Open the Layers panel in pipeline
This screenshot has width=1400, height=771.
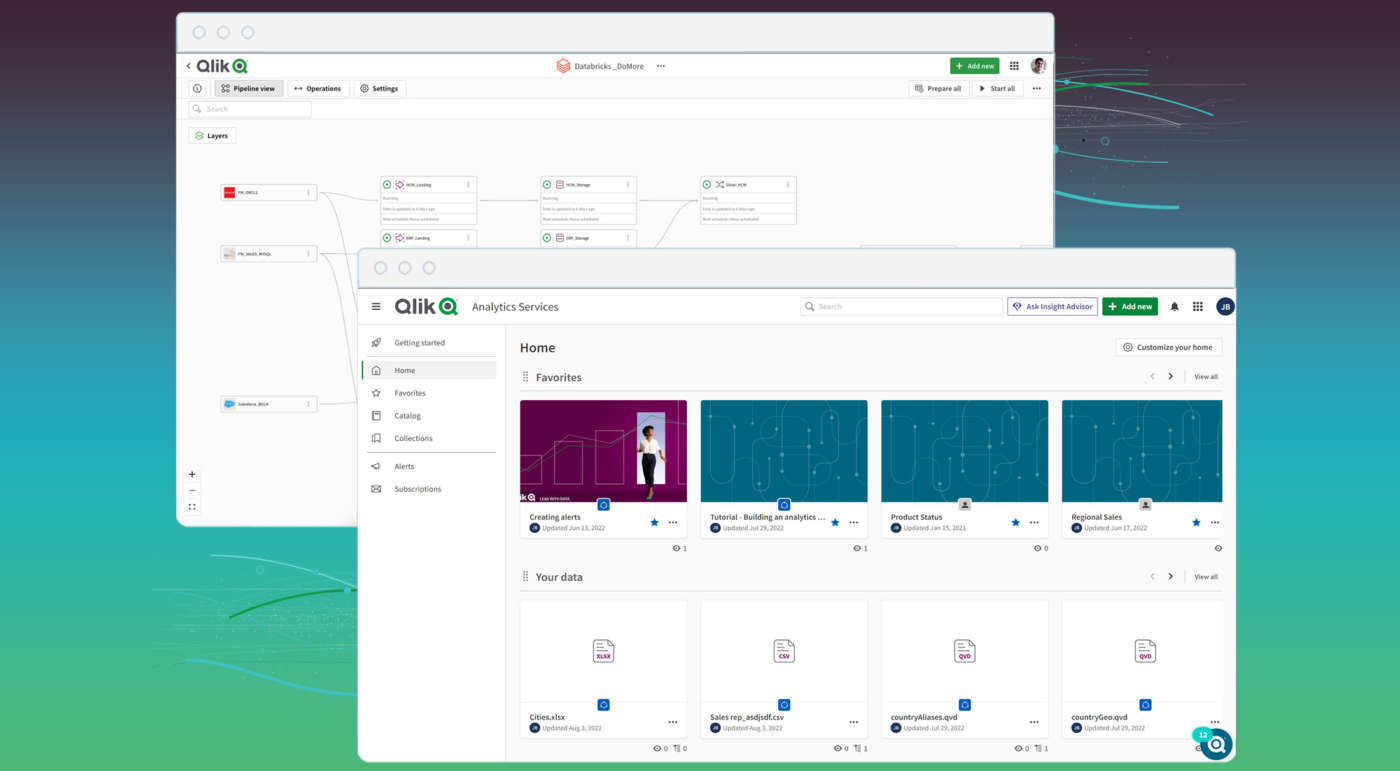212,136
